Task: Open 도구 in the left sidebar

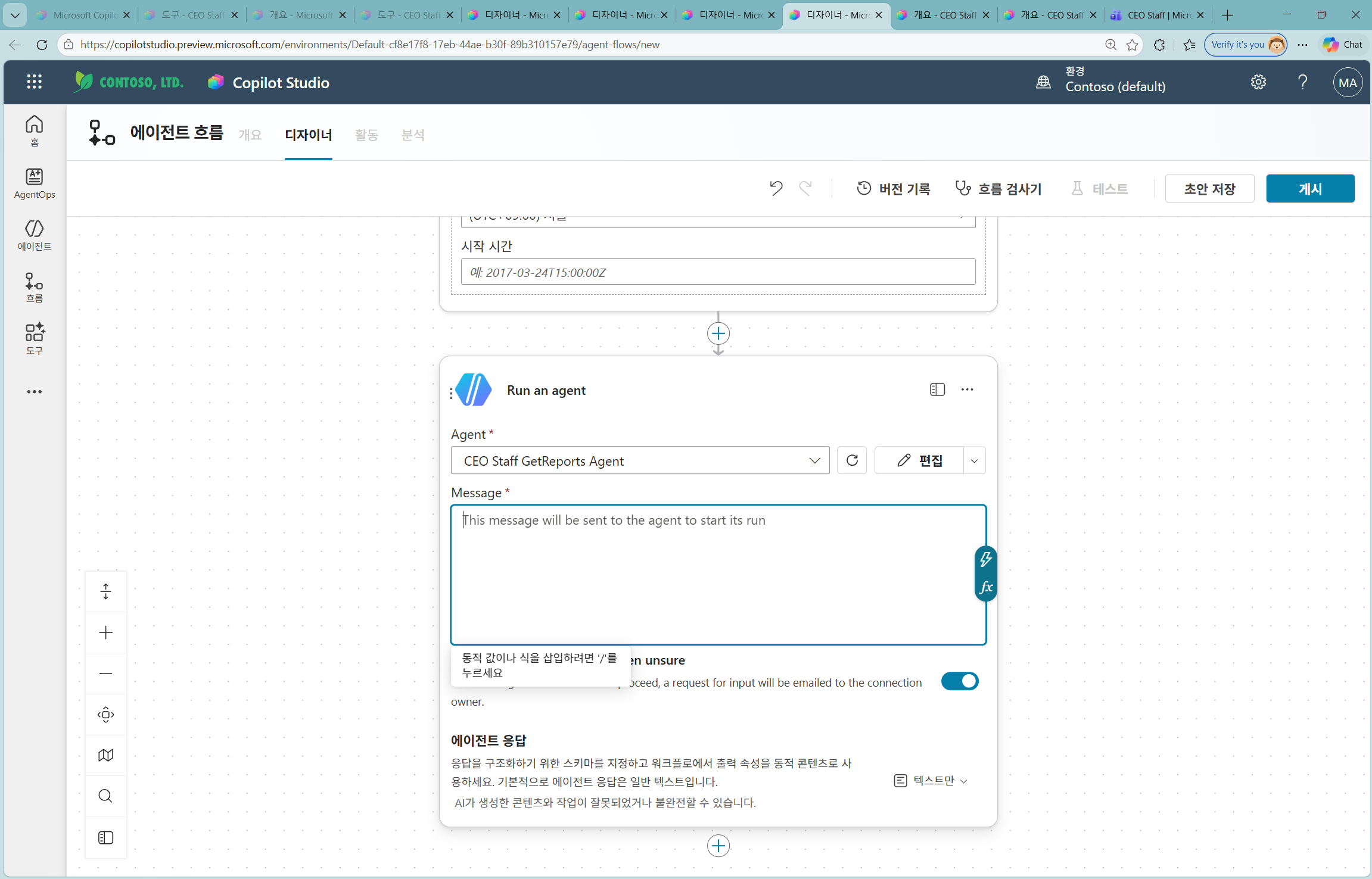Action: [x=35, y=339]
